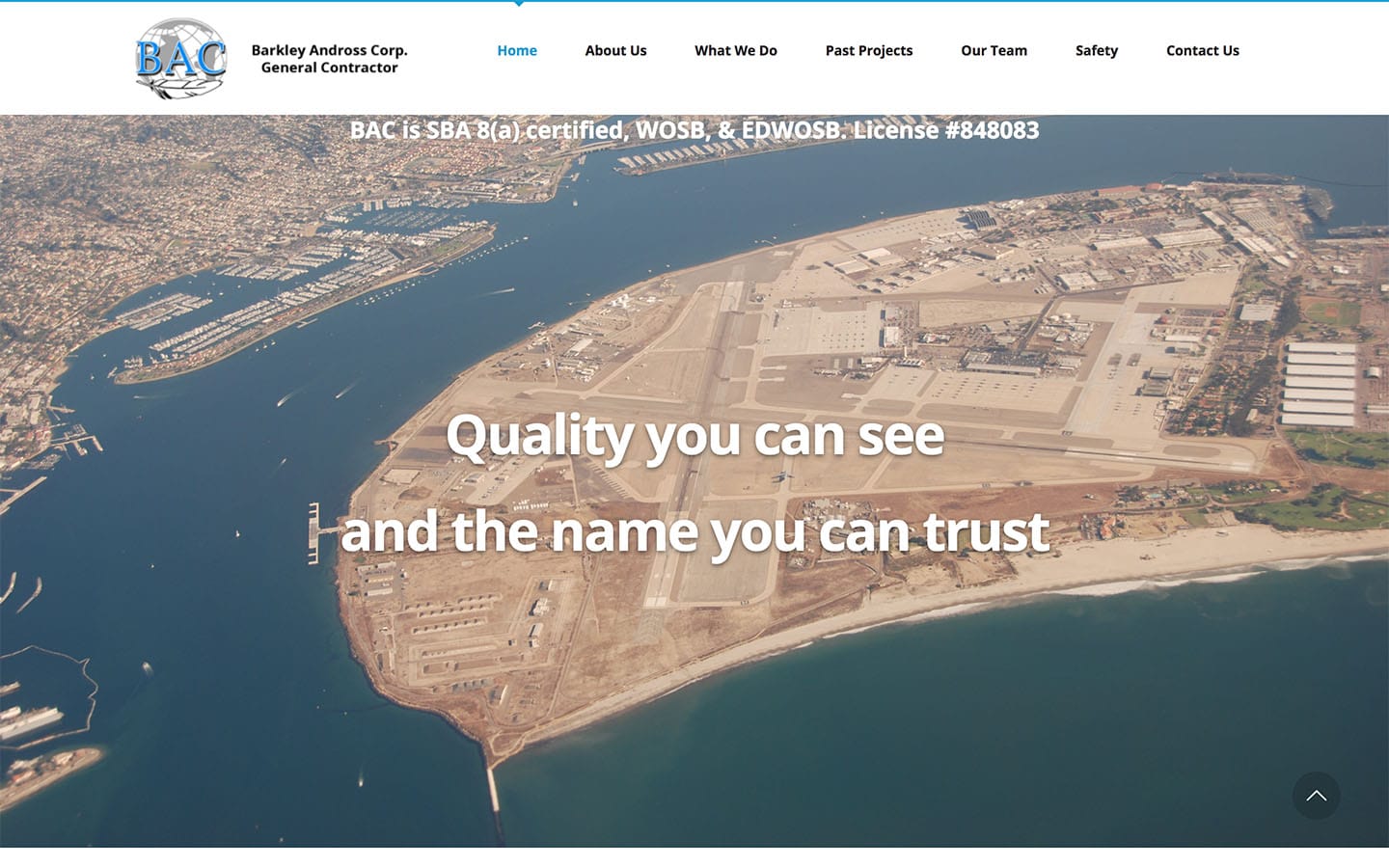Image resolution: width=1389 pixels, height=868 pixels.
Task: Click the Barkley Andross Corp. company name
Action: (x=329, y=50)
